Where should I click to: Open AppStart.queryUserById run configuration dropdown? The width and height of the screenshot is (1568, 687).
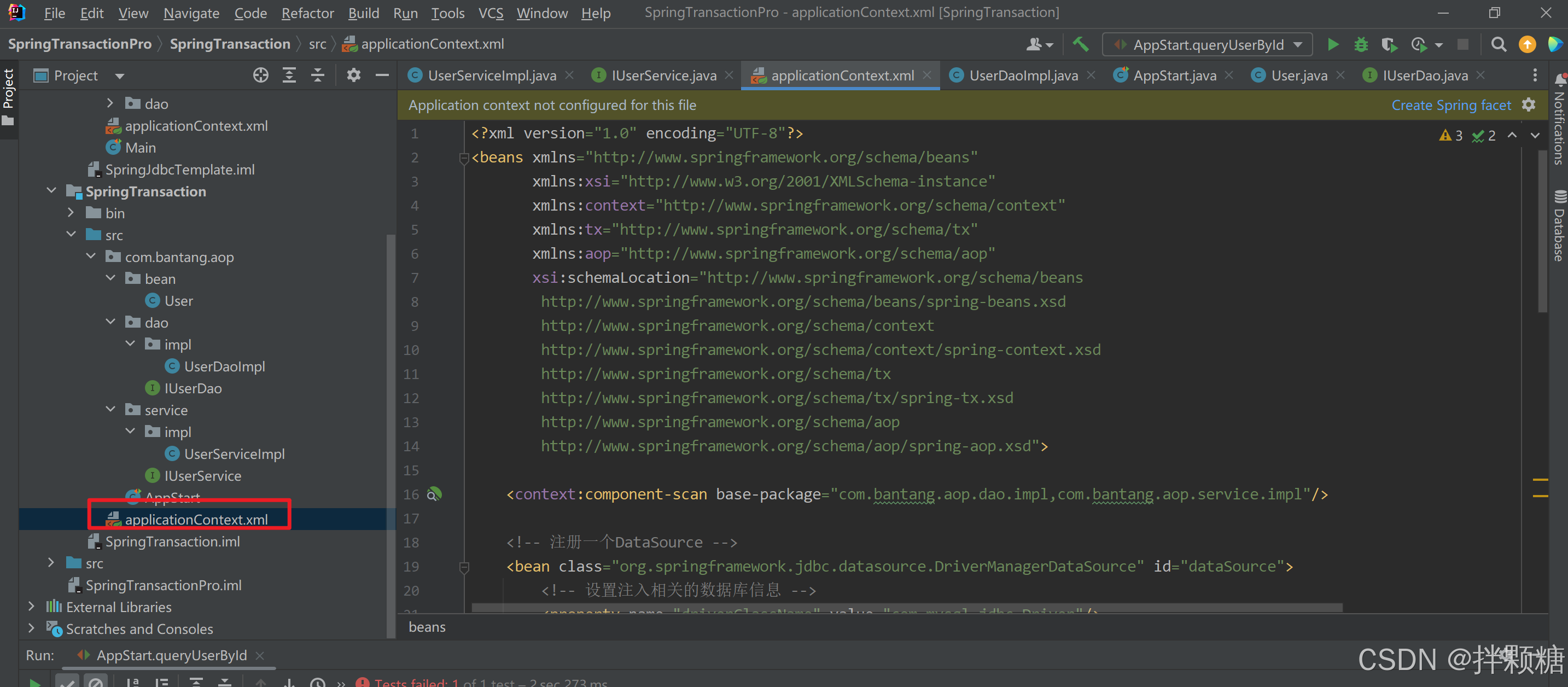tap(1208, 44)
